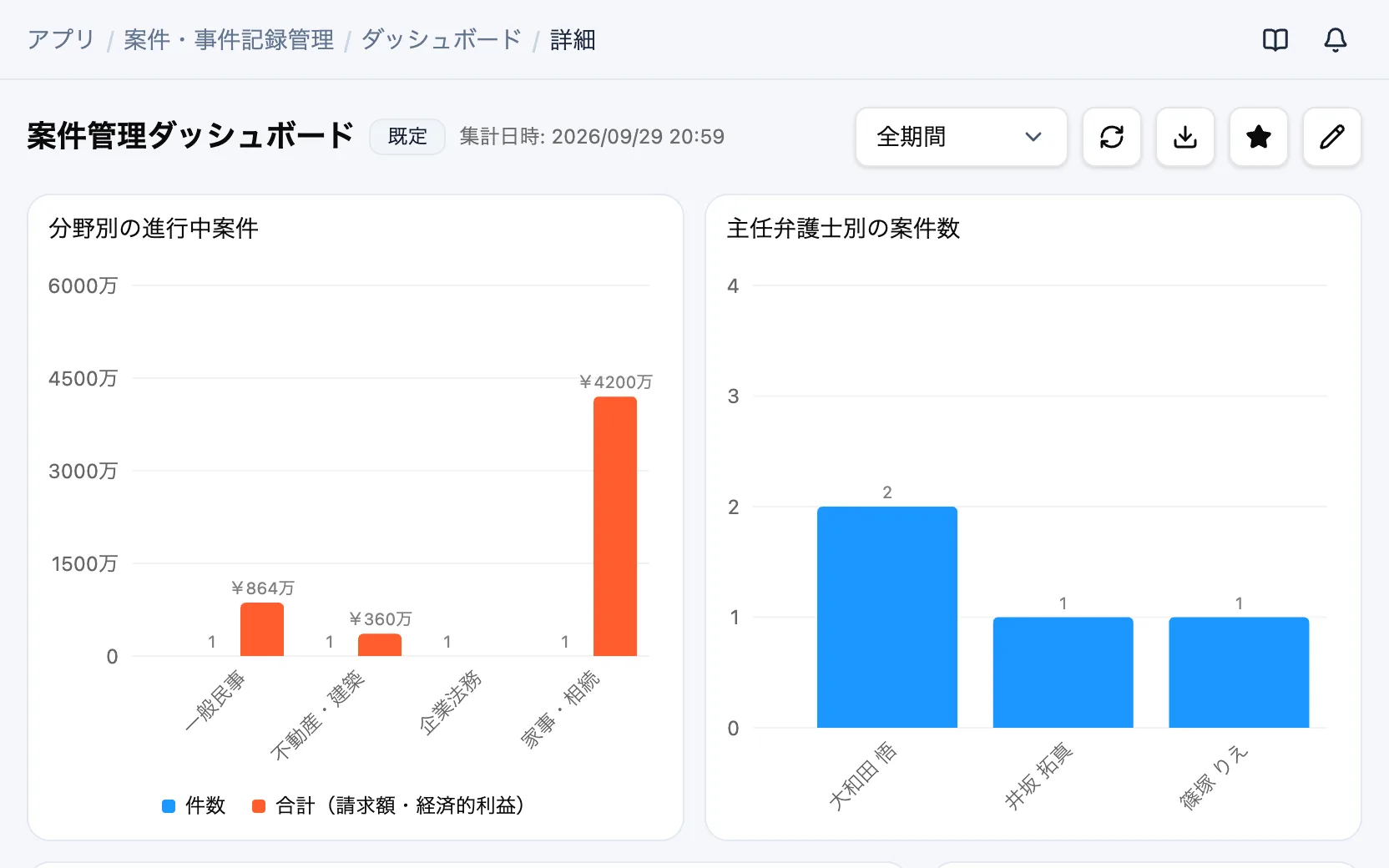Click the 不動産・建築 orange bar

coord(380,645)
